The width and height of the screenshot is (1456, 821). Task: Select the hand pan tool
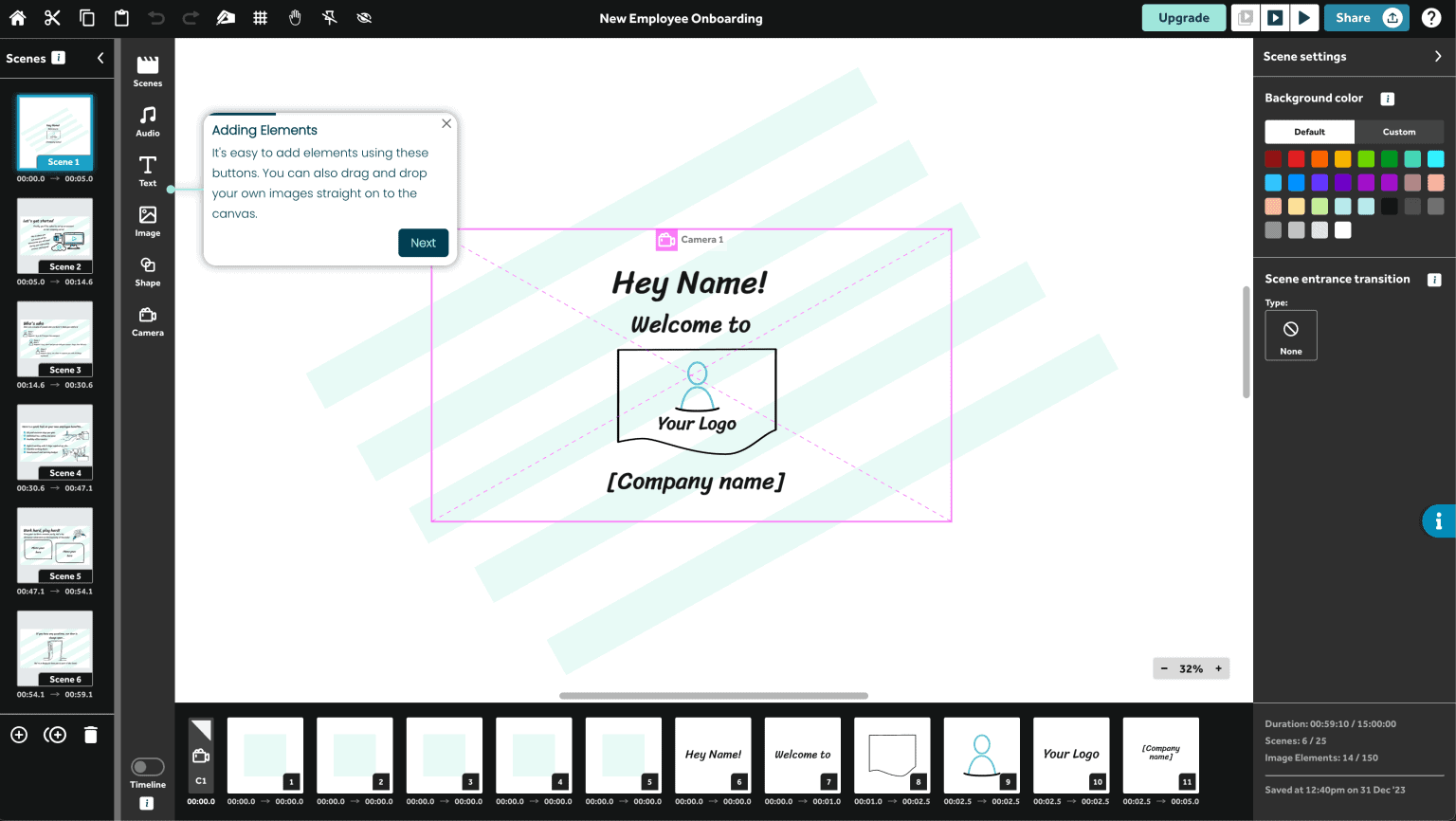[295, 18]
